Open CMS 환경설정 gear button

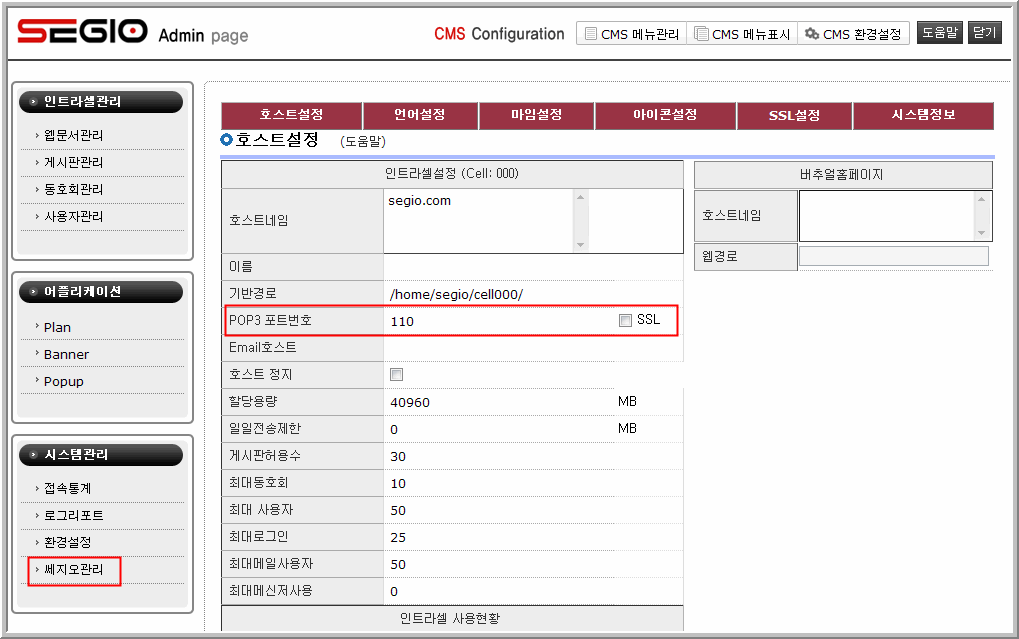(856, 34)
